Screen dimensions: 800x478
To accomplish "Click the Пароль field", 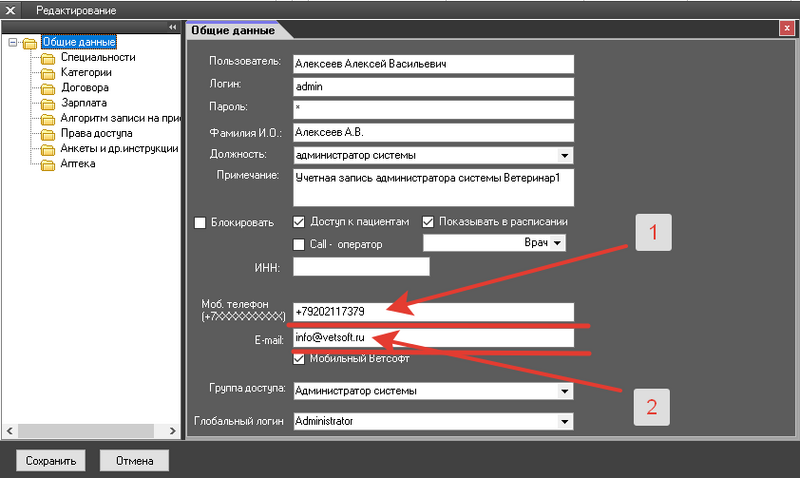I will [x=434, y=110].
